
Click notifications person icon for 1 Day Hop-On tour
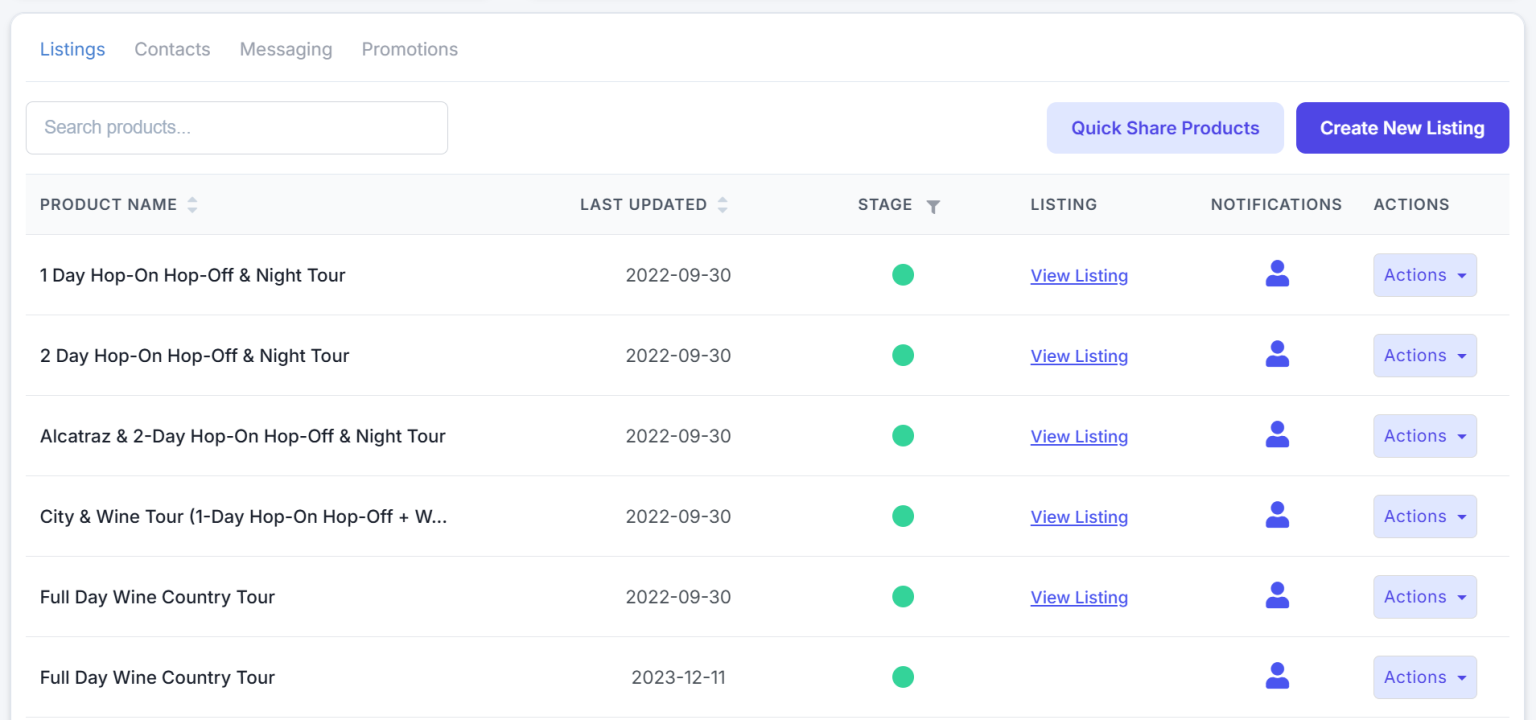click(x=1277, y=274)
